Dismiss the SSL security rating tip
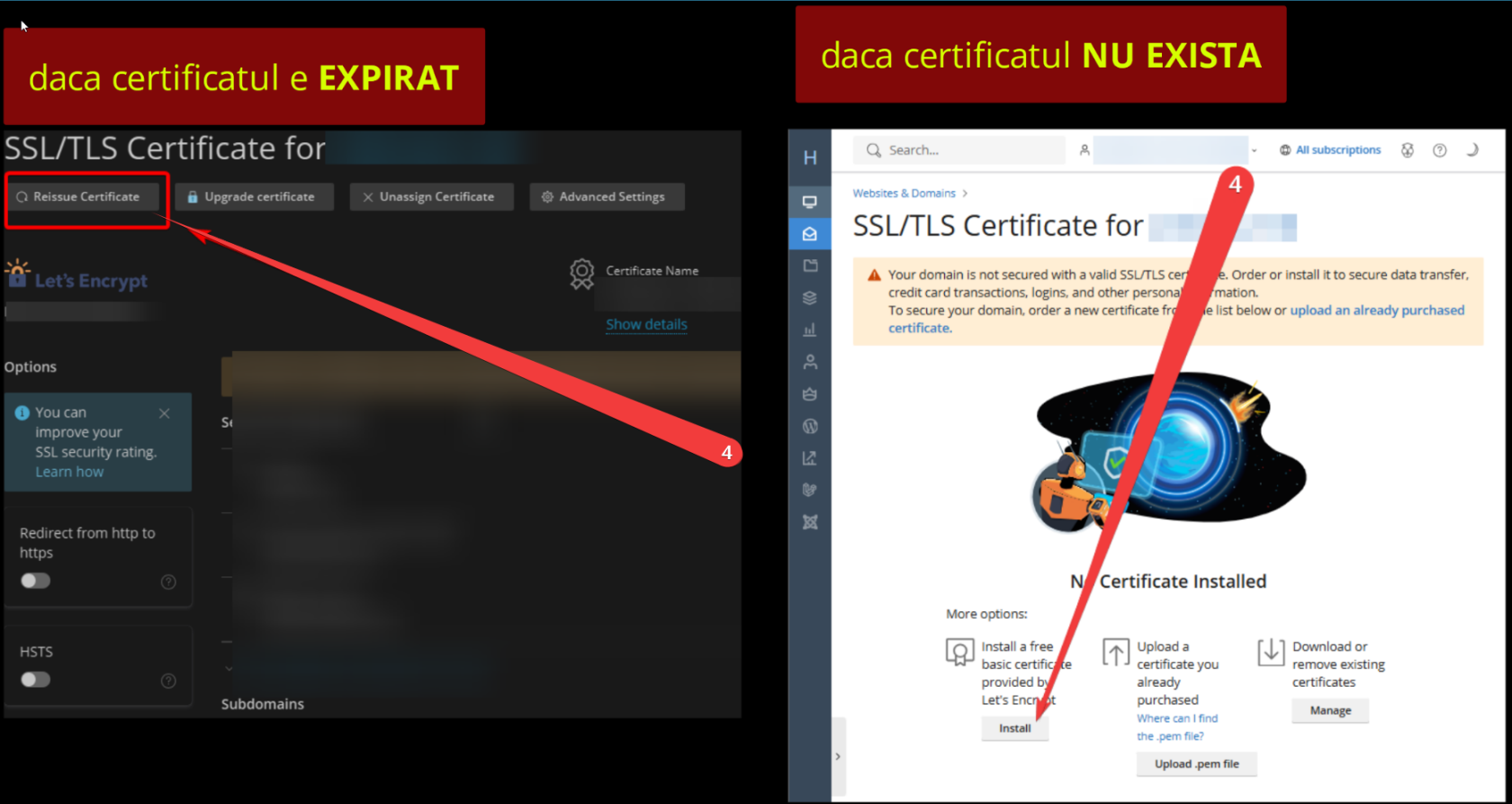Image resolution: width=1512 pixels, height=804 pixels. click(164, 413)
